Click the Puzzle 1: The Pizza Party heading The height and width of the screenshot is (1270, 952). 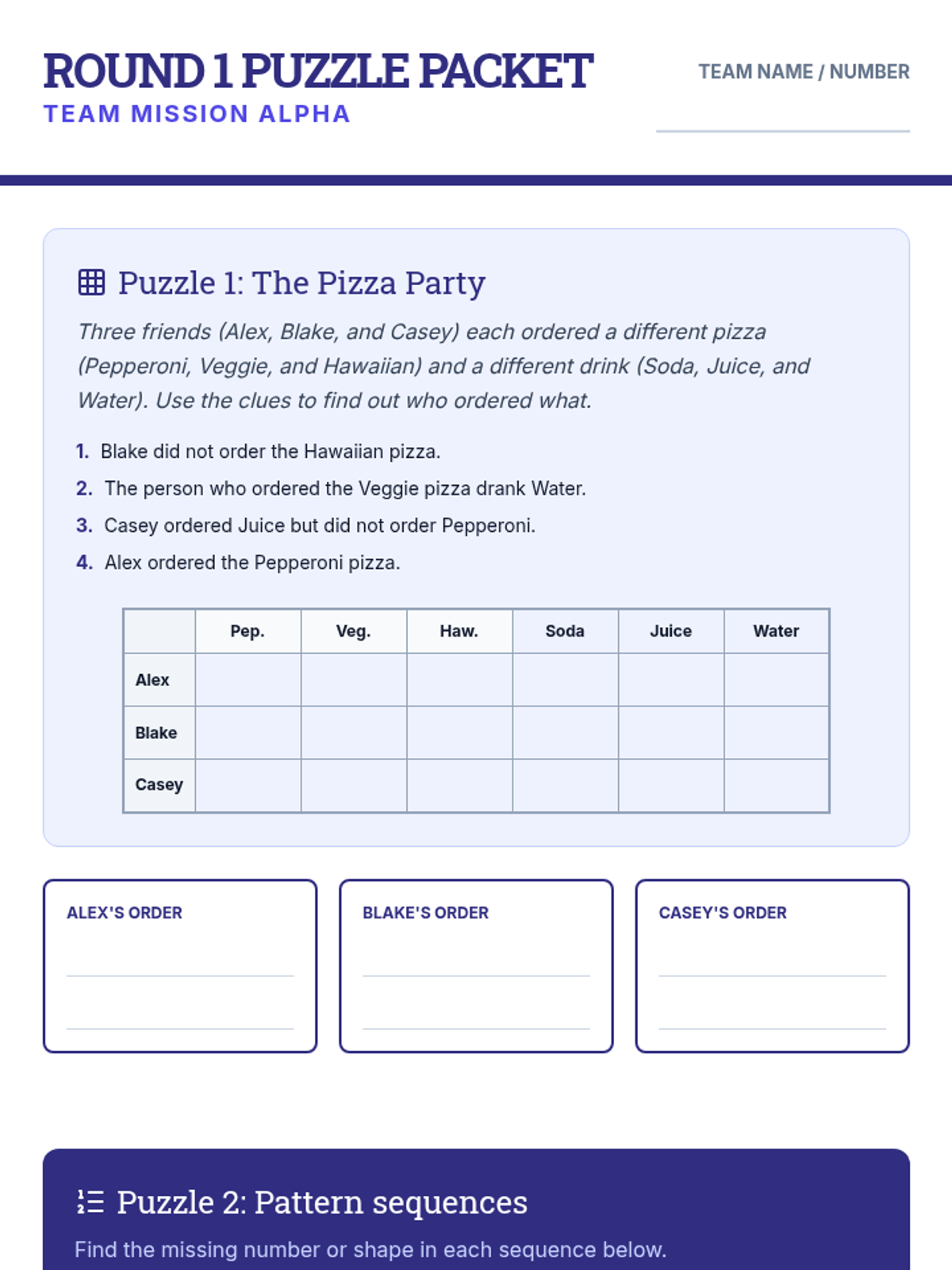(301, 283)
